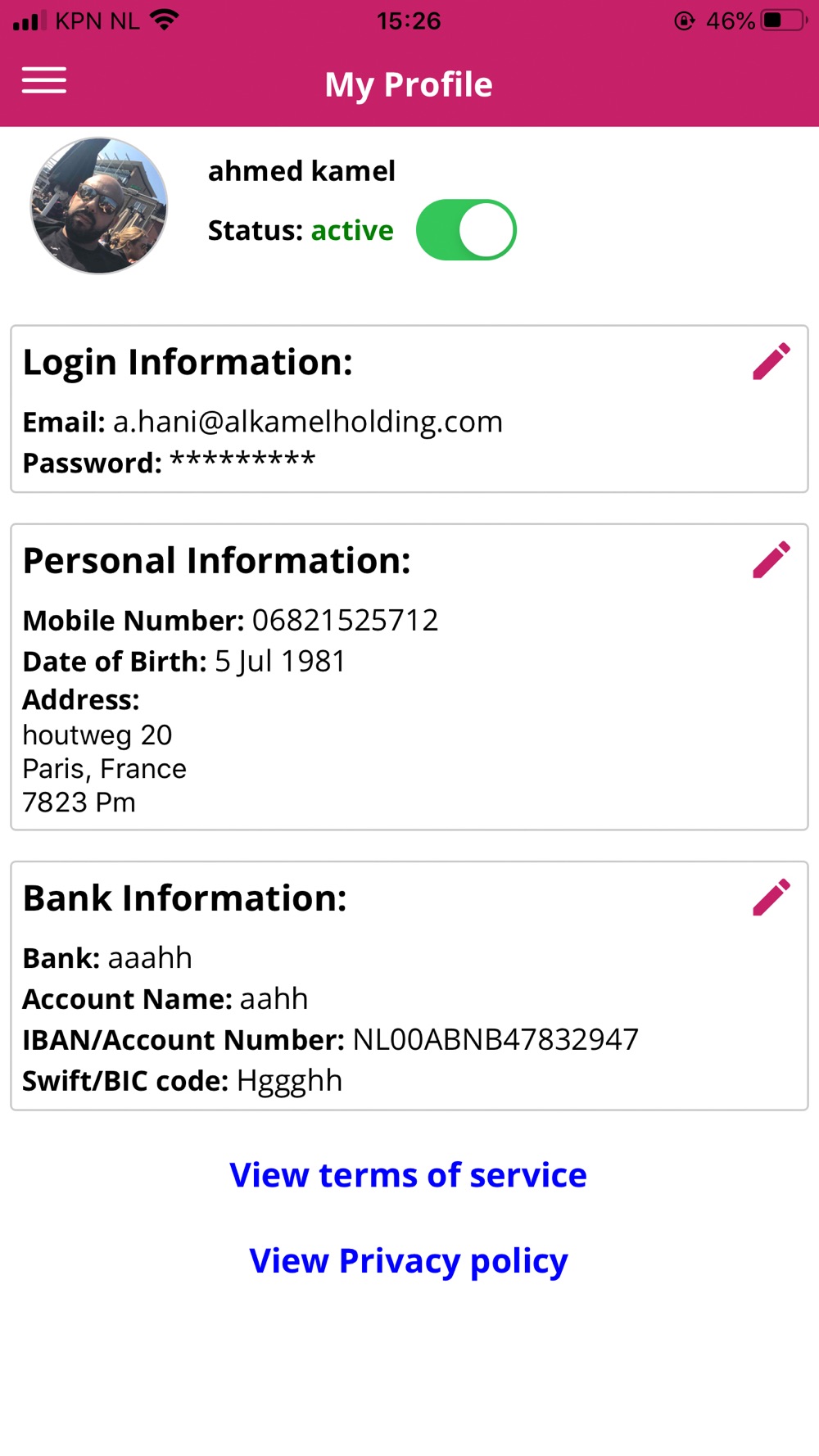This screenshot has width=819, height=1456.
Task: Tap the battery icon in status bar
Action: click(785, 20)
